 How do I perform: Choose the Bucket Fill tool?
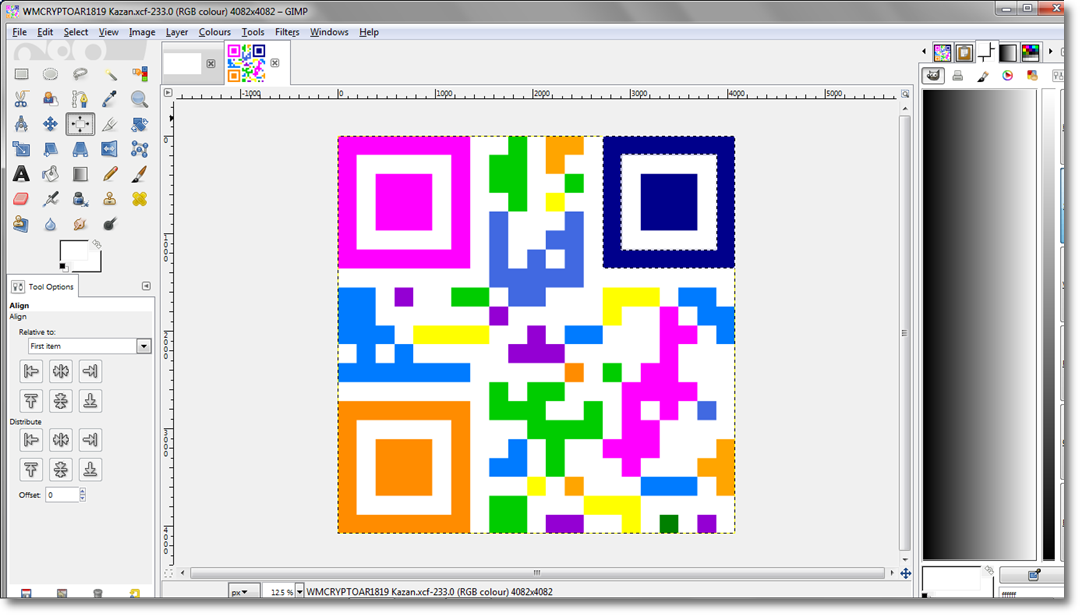tap(50, 174)
